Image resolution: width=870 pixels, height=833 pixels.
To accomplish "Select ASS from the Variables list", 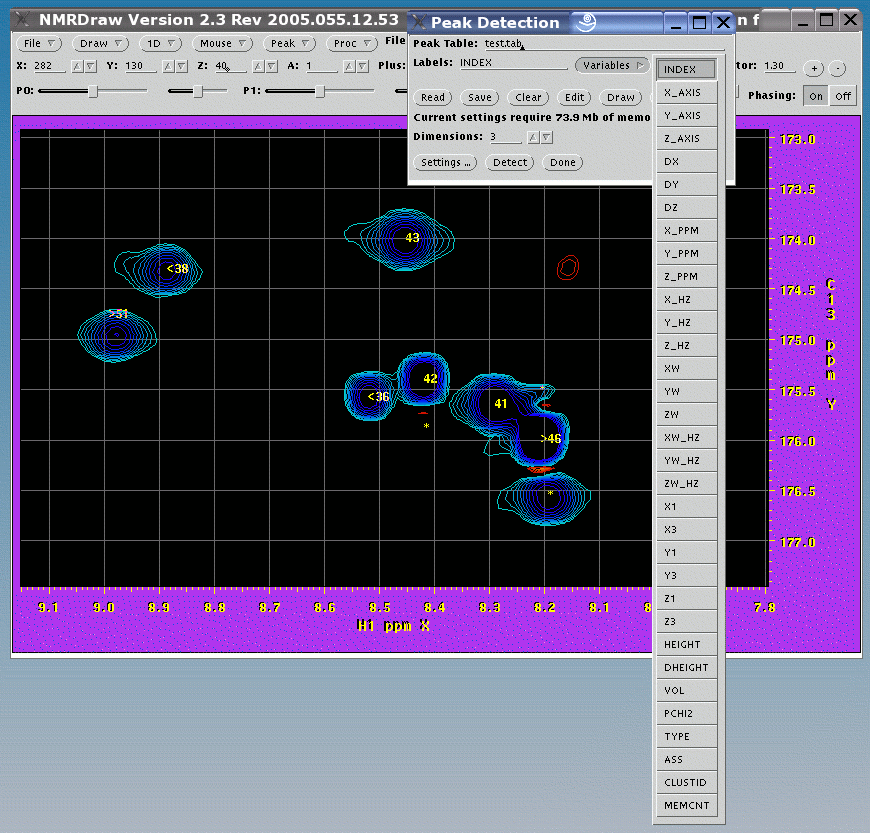I will tap(686, 759).
